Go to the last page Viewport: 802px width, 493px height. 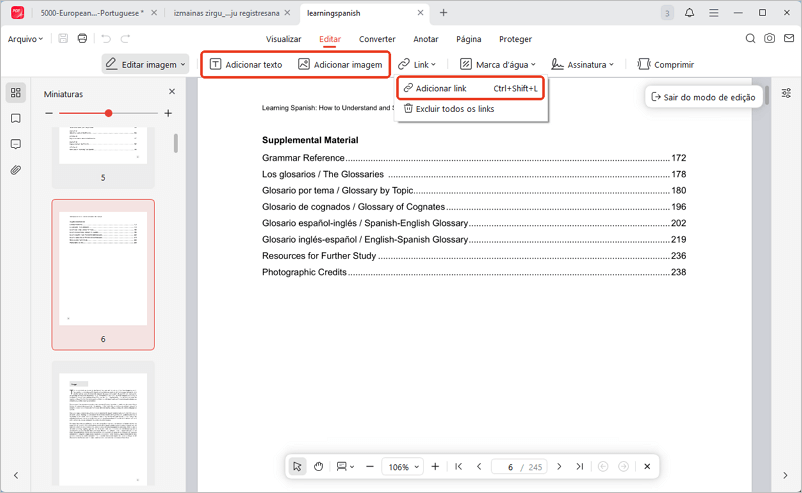(x=580, y=466)
